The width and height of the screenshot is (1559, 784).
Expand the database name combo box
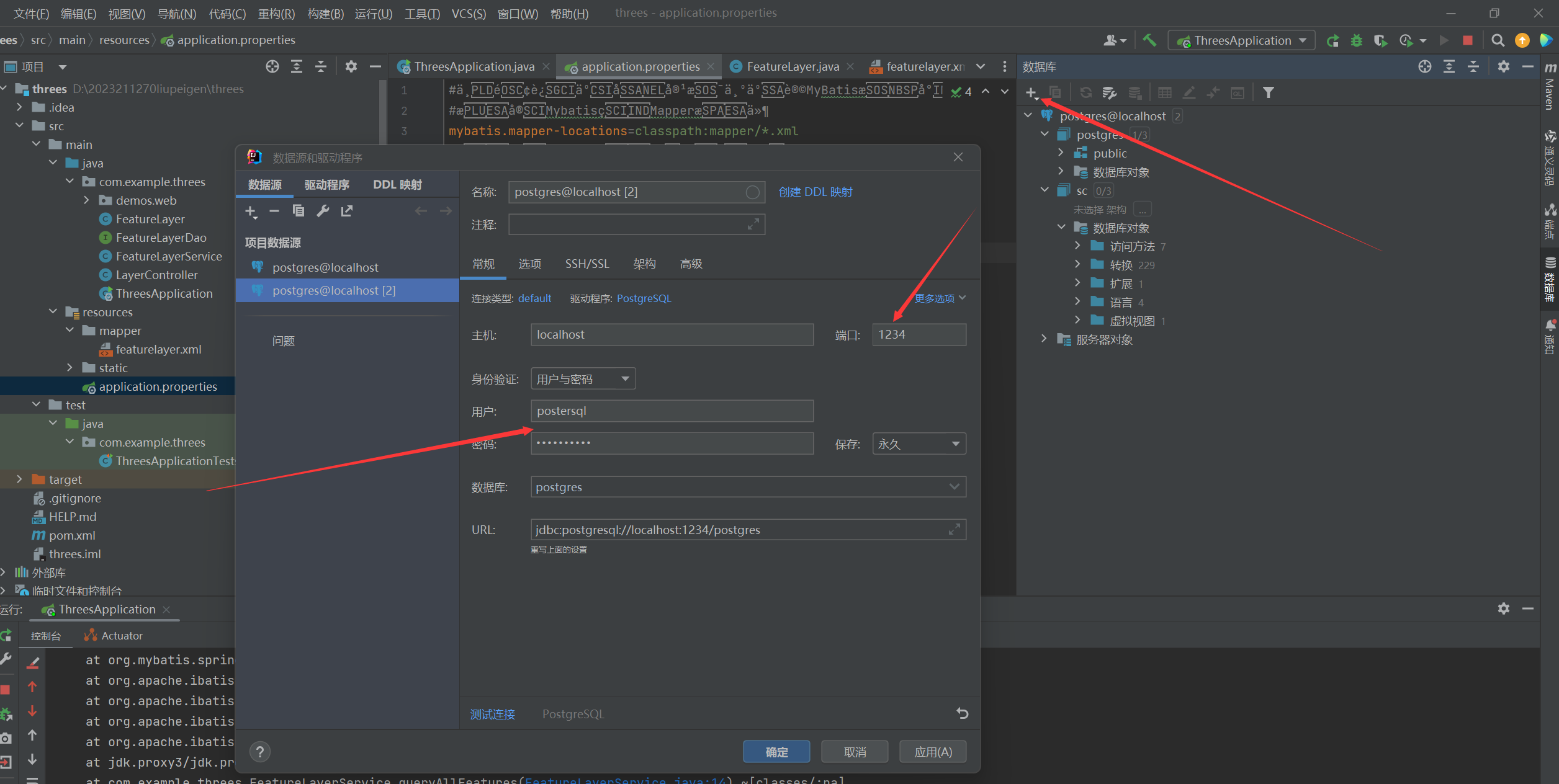pyautogui.click(x=954, y=487)
